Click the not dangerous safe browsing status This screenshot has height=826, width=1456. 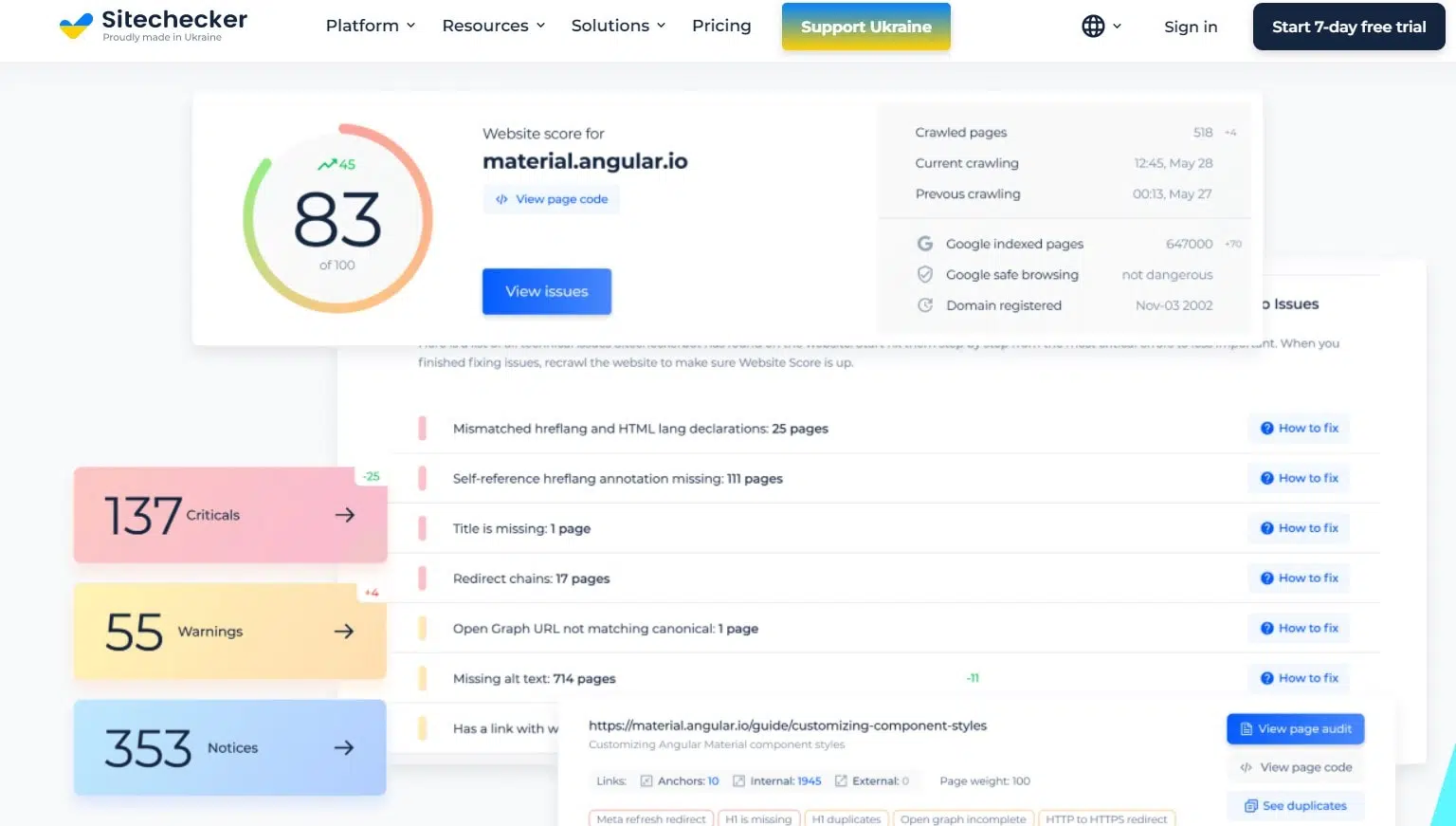point(1167,275)
